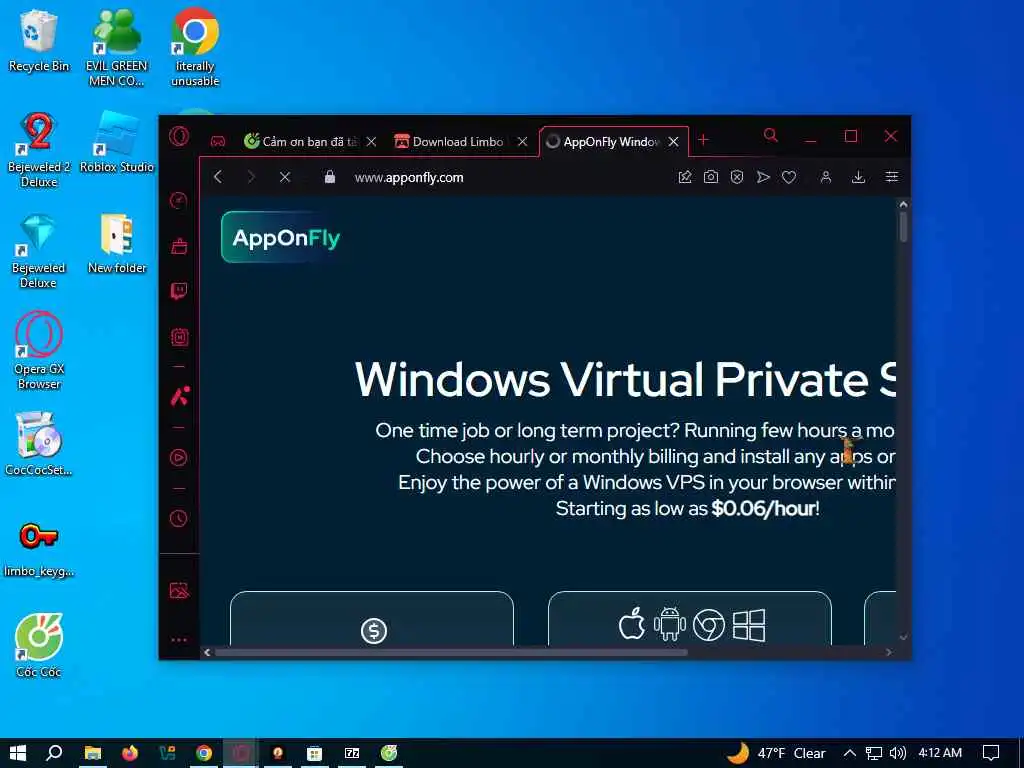Open the profile account icon
The width and height of the screenshot is (1024, 768).
(825, 177)
